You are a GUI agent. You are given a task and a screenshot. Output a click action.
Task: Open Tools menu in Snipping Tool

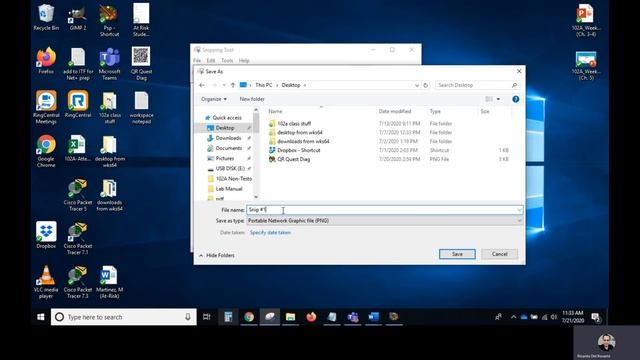pos(227,60)
